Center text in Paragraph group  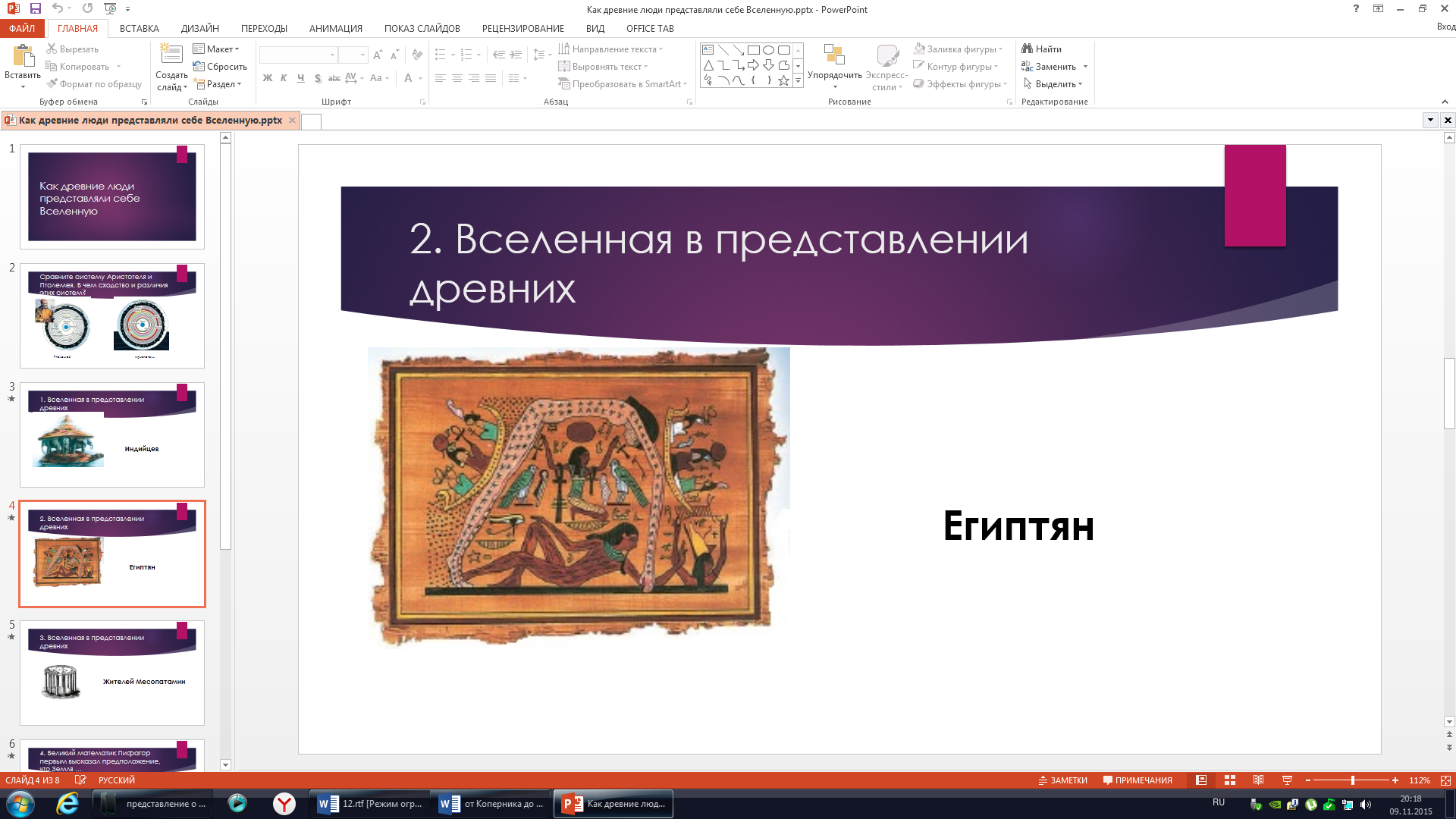click(457, 78)
